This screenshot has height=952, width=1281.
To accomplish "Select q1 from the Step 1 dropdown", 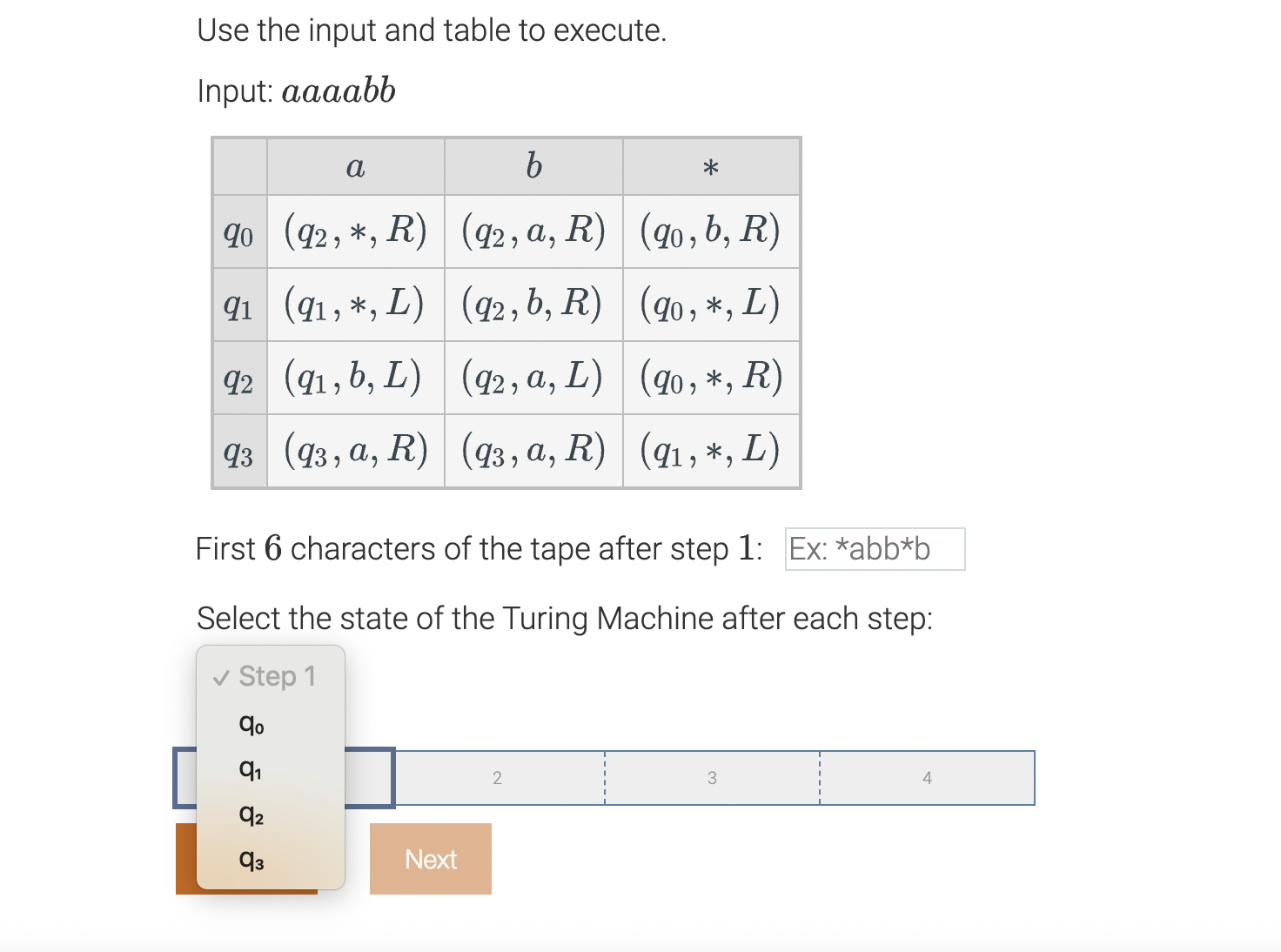I will point(251,769).
